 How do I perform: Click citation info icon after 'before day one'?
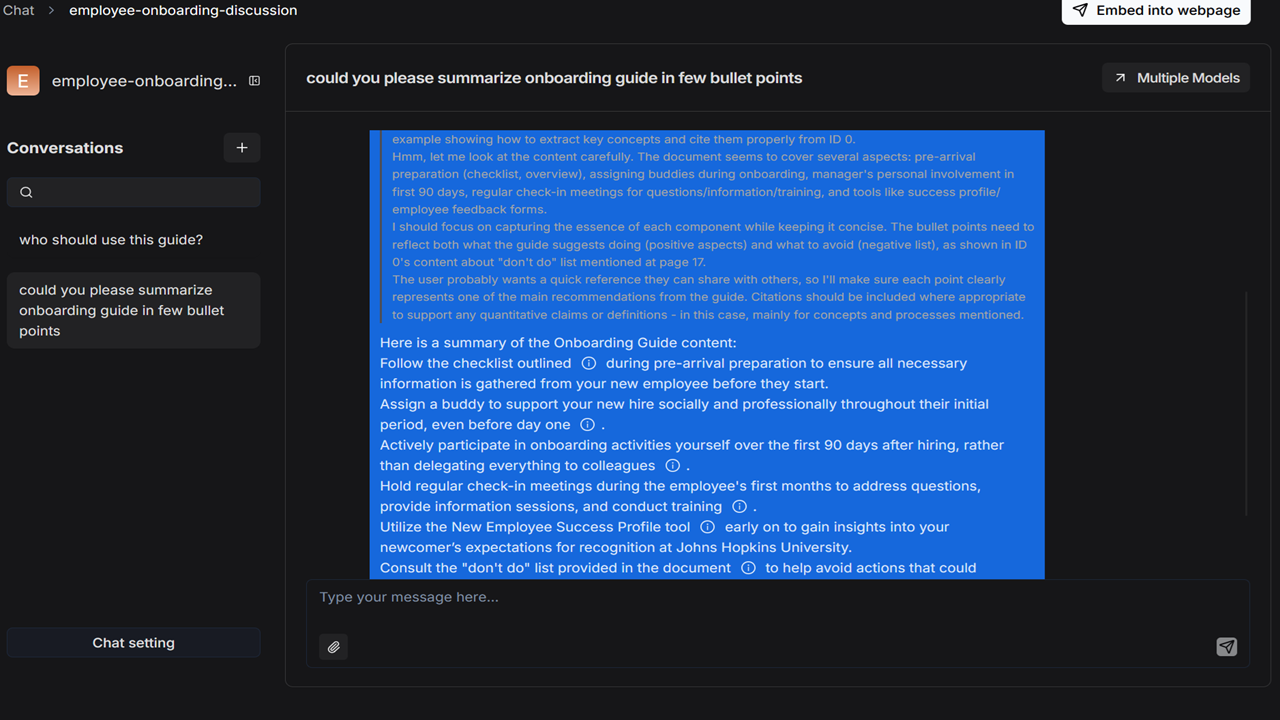point(587,424)
